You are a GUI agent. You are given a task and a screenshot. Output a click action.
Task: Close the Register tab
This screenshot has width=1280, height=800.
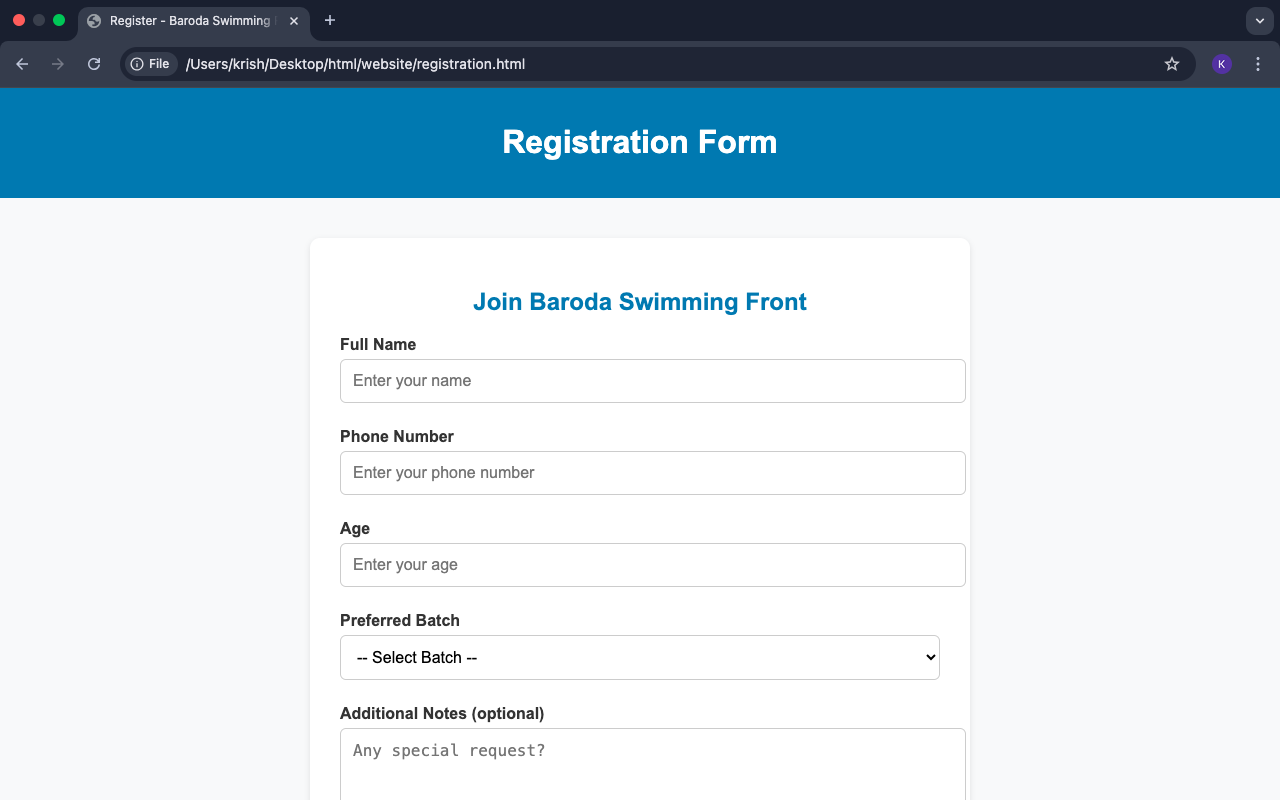[x=294, y=21]
